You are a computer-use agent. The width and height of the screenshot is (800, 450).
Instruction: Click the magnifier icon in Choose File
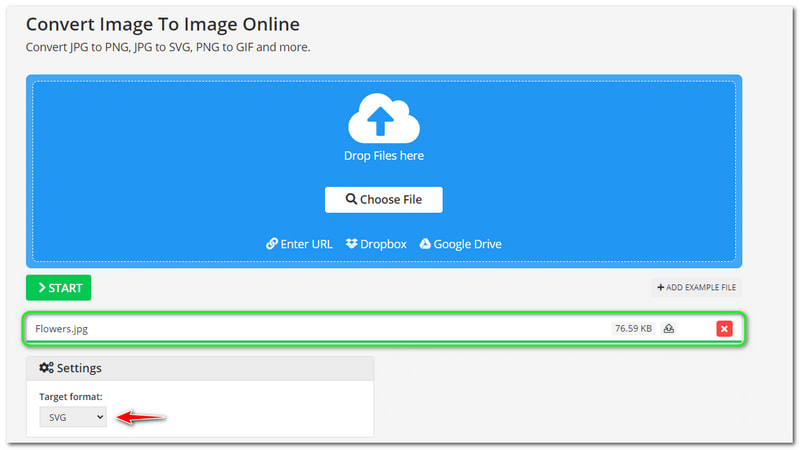pyautogui.click(x=351, y=200)
